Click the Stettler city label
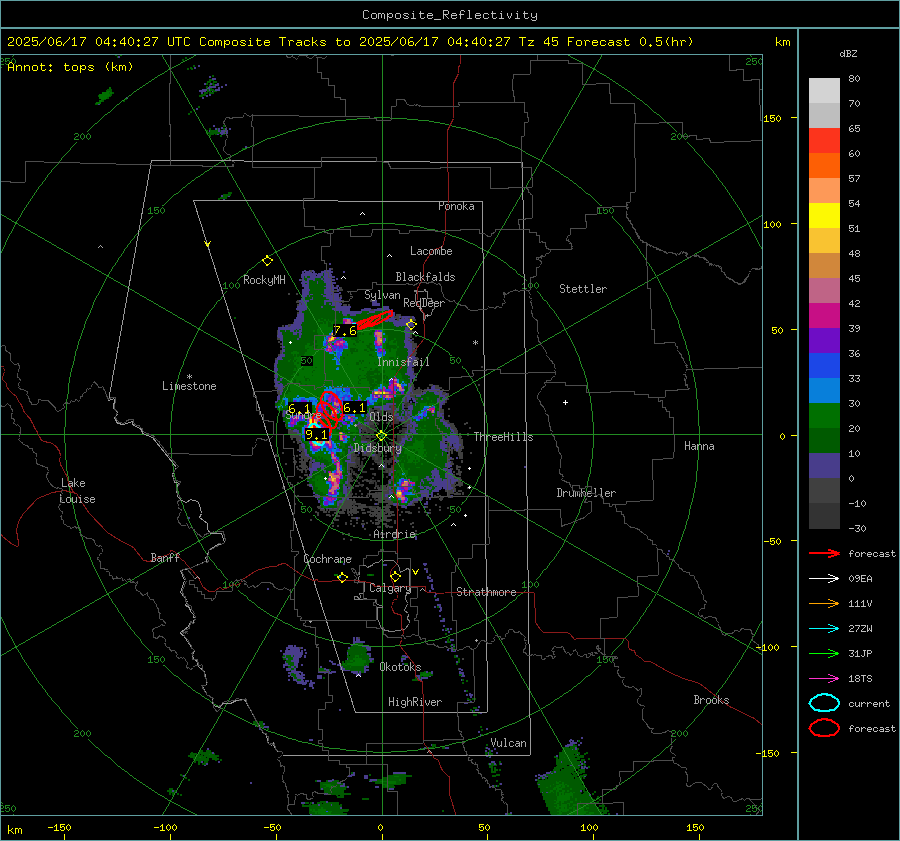The image size is (900, 841). tap(583, 289)
